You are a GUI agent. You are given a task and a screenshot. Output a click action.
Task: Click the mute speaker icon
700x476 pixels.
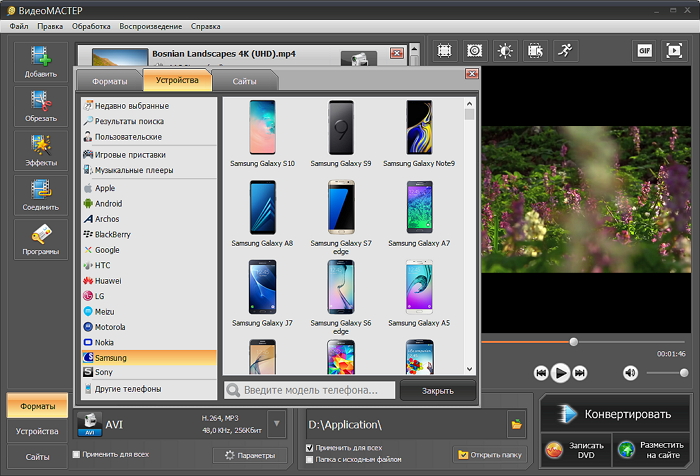pos(630,372)
